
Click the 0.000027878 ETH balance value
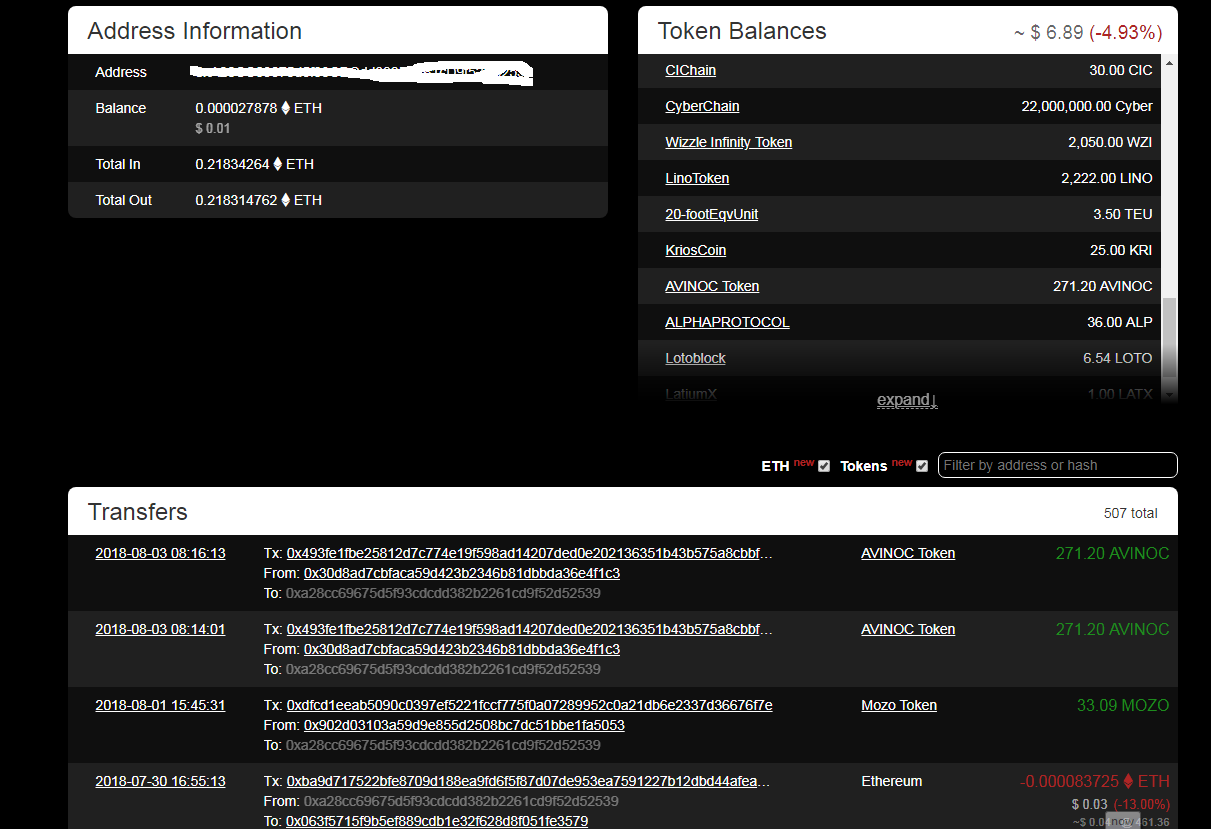(258, 108)
